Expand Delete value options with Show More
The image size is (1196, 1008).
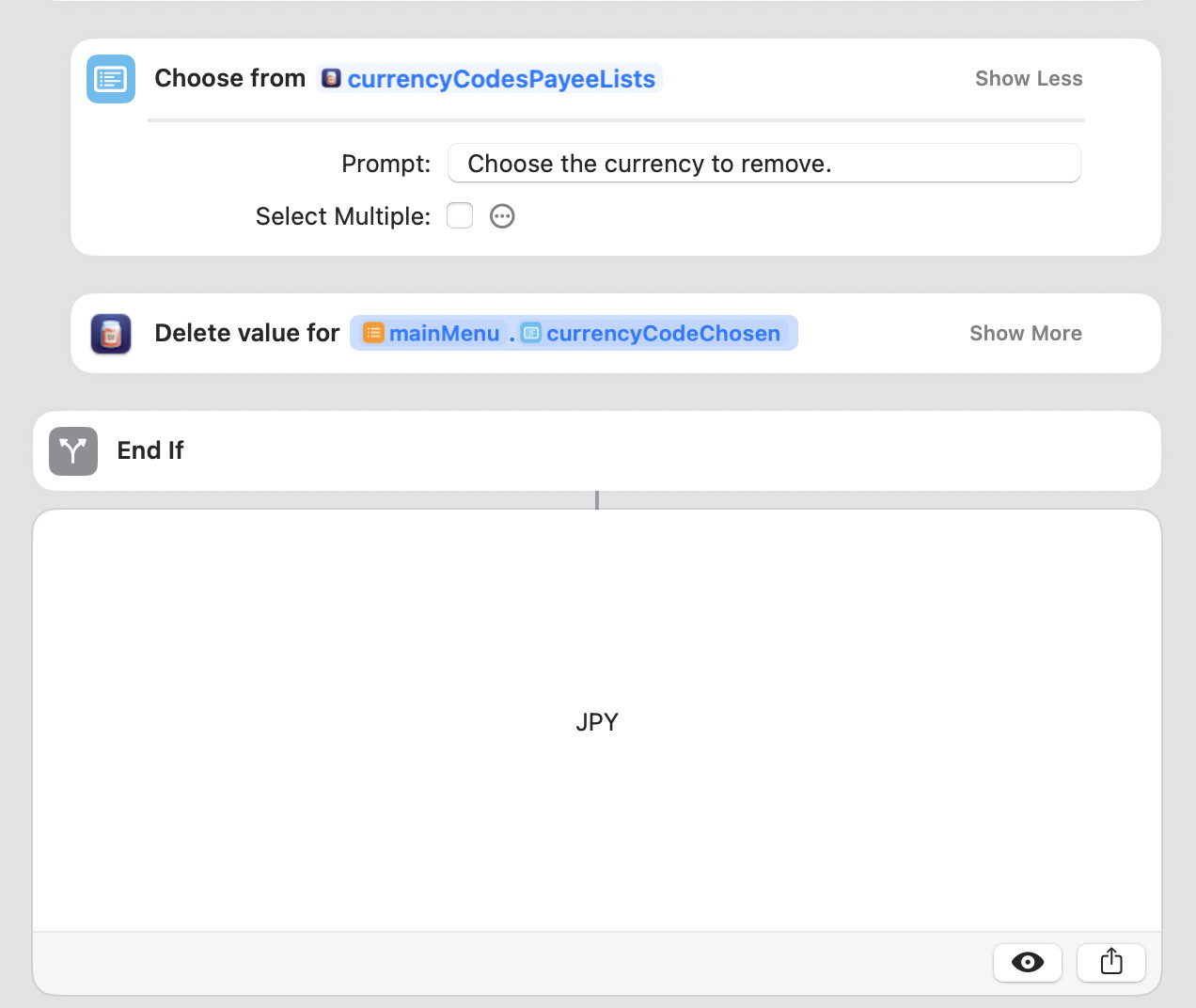[x=1026, y=334]
